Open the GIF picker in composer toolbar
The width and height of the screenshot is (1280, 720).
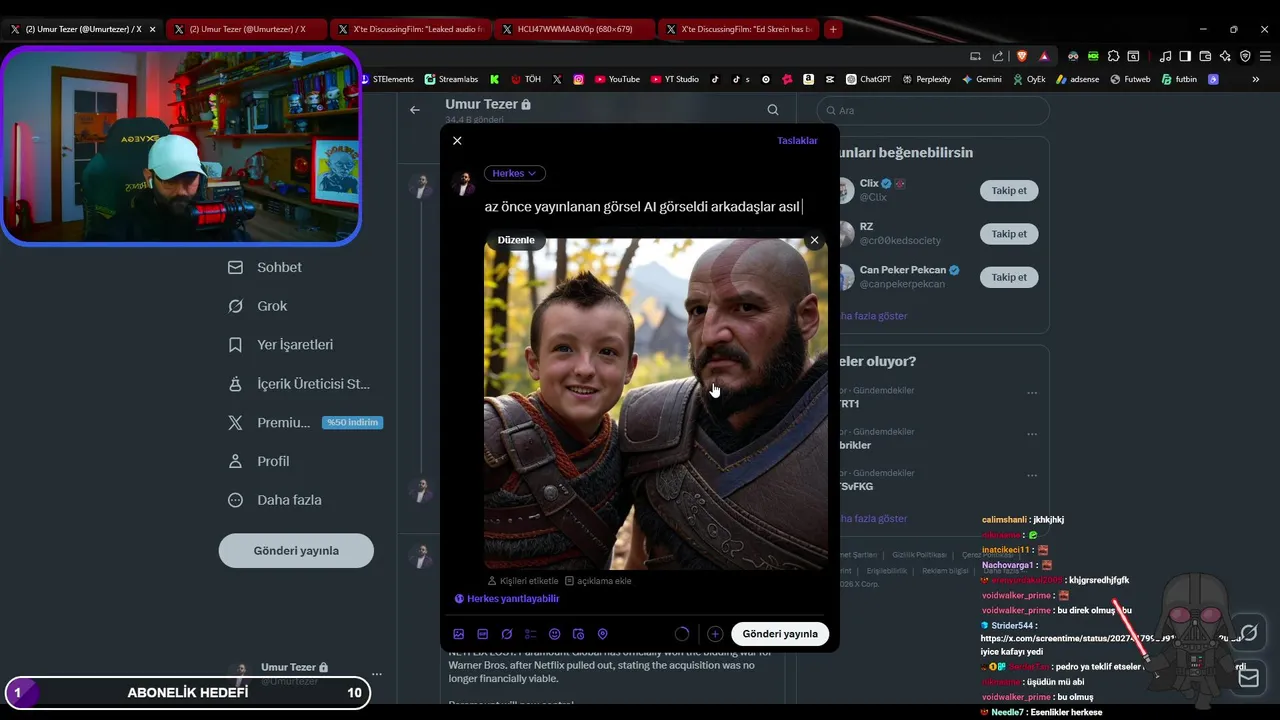click(483, 634)
